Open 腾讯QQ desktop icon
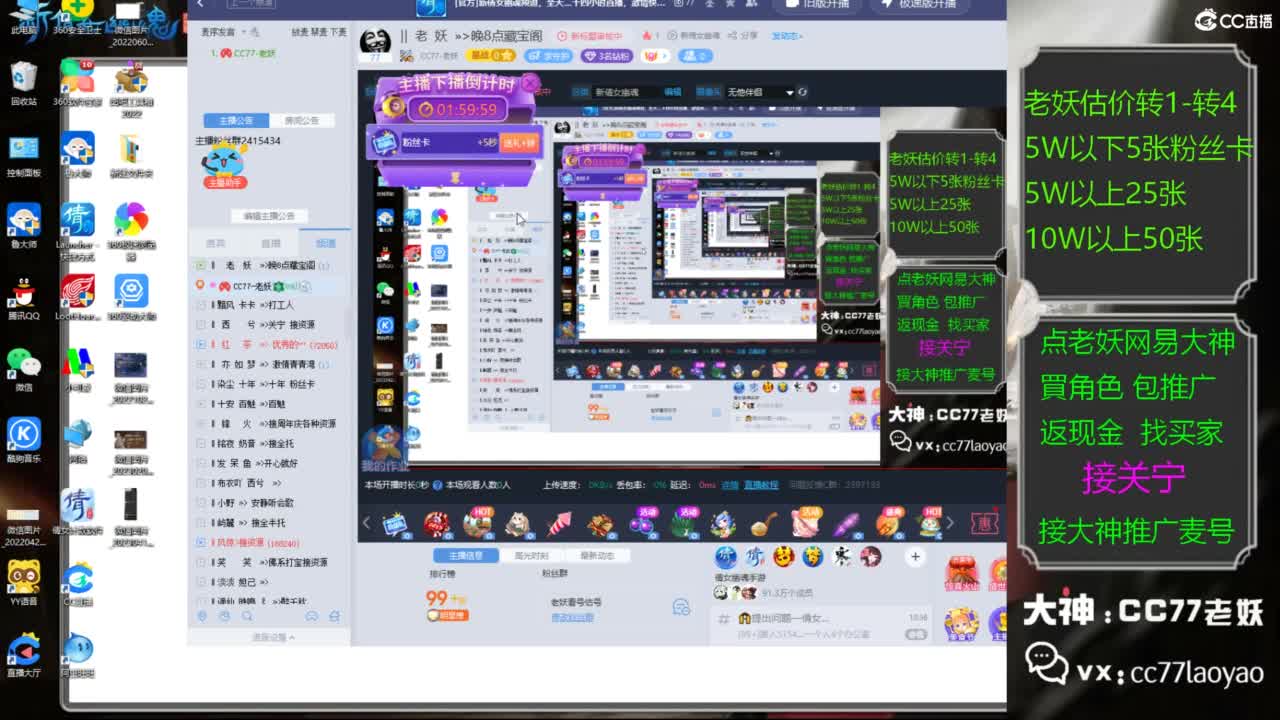The height and width of the screenshot is (720, 1280). (x=23, y=299)
